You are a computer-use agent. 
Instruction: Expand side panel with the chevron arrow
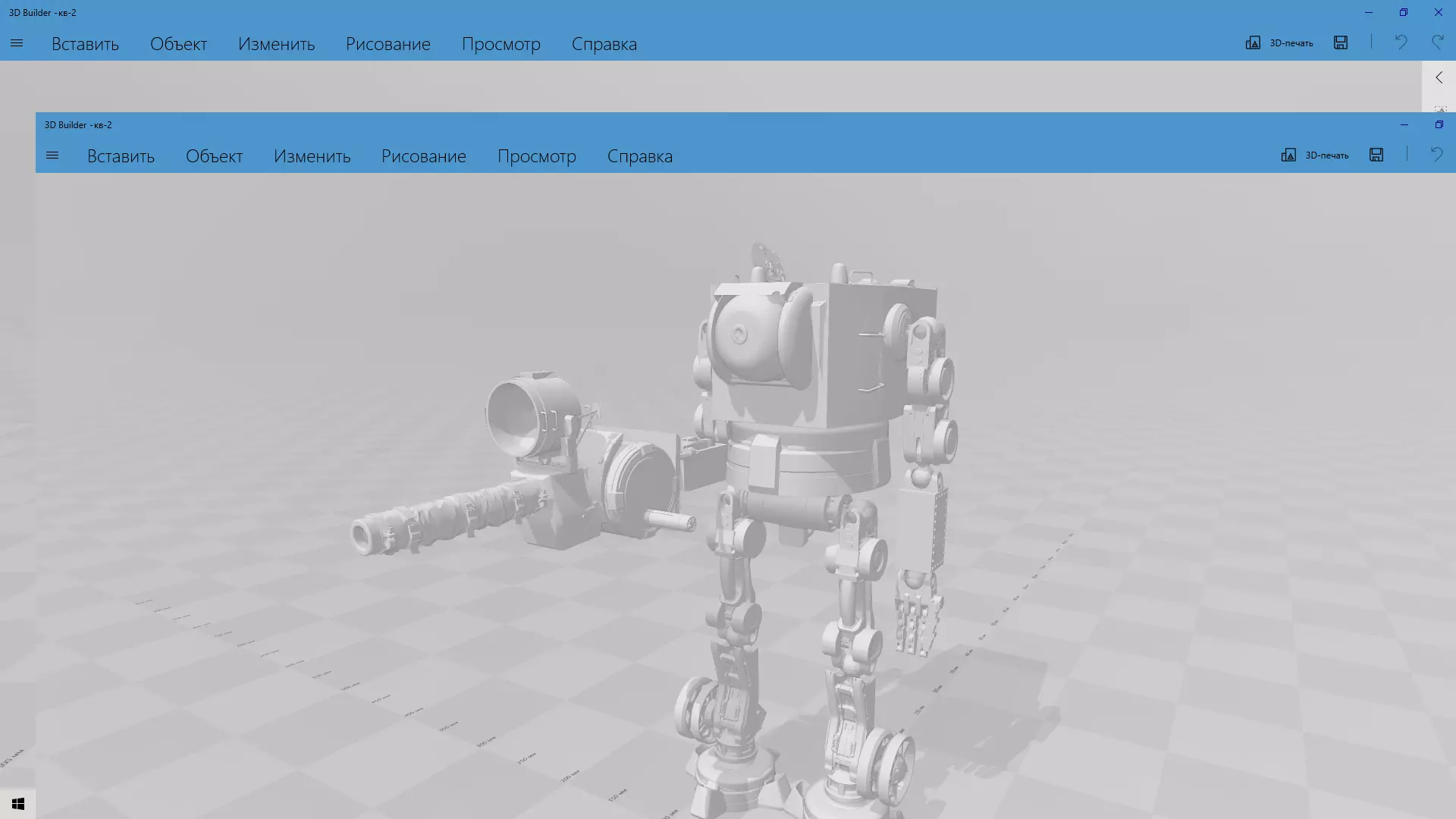tap(1439, 77)
